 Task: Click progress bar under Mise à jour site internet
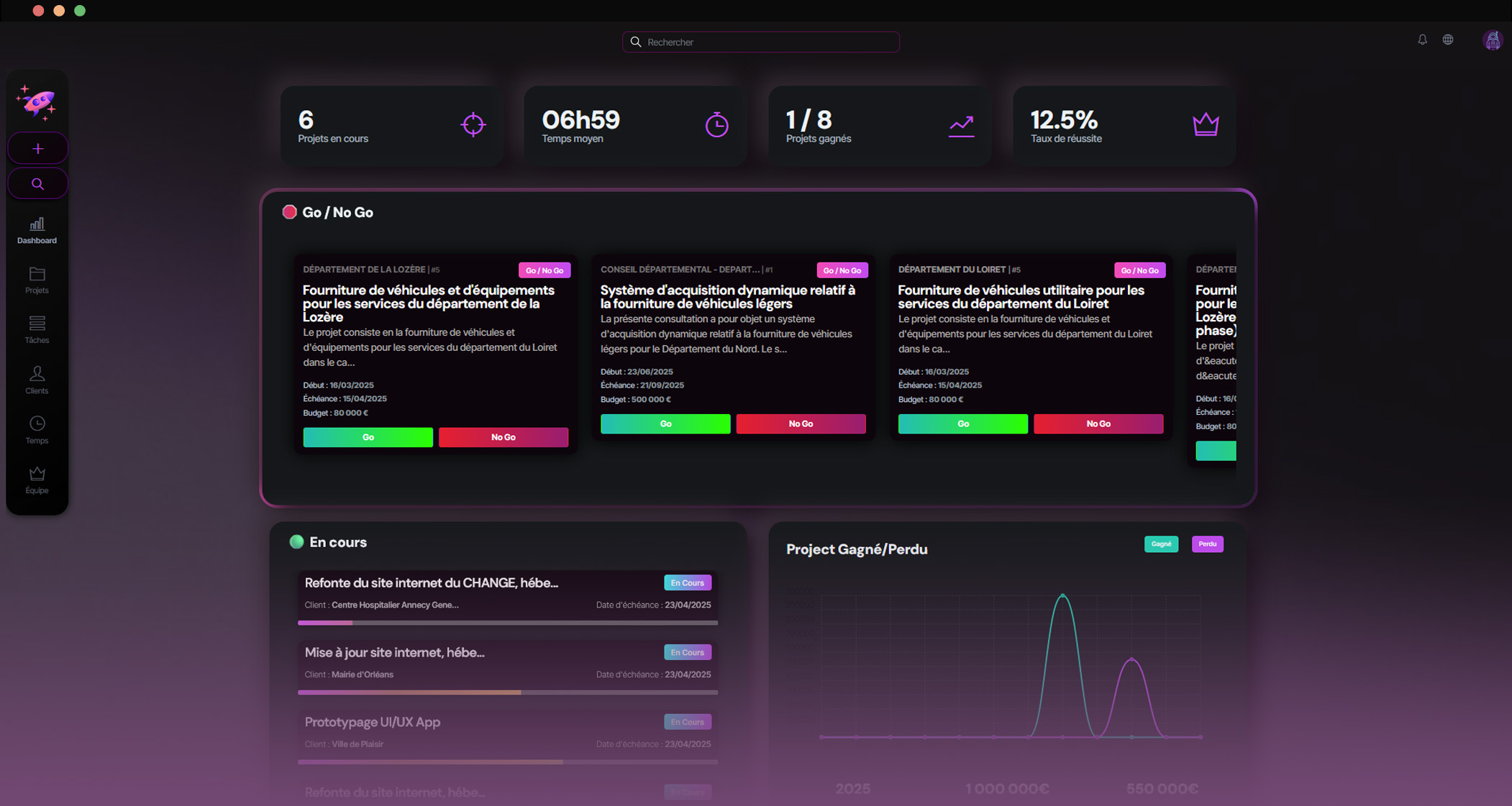(x=508, y=692)
